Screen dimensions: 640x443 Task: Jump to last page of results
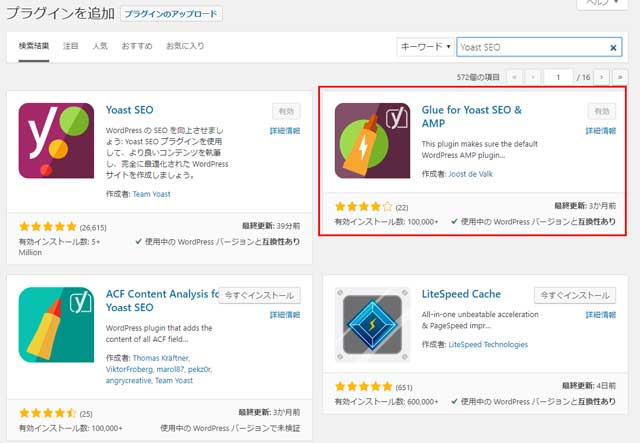coord(620,77)
